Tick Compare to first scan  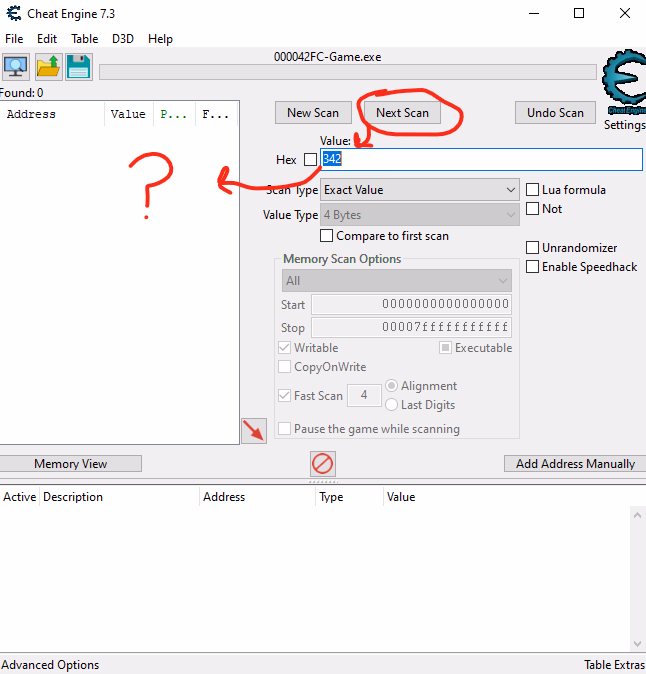click(326, 236)
